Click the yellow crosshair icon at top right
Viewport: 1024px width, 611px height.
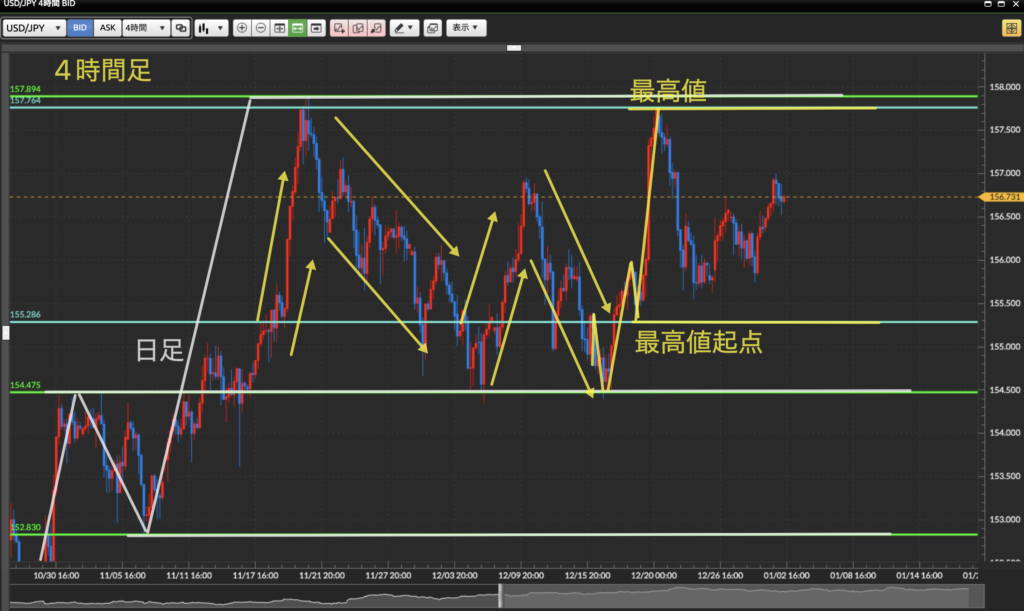tap(1010, 28)
